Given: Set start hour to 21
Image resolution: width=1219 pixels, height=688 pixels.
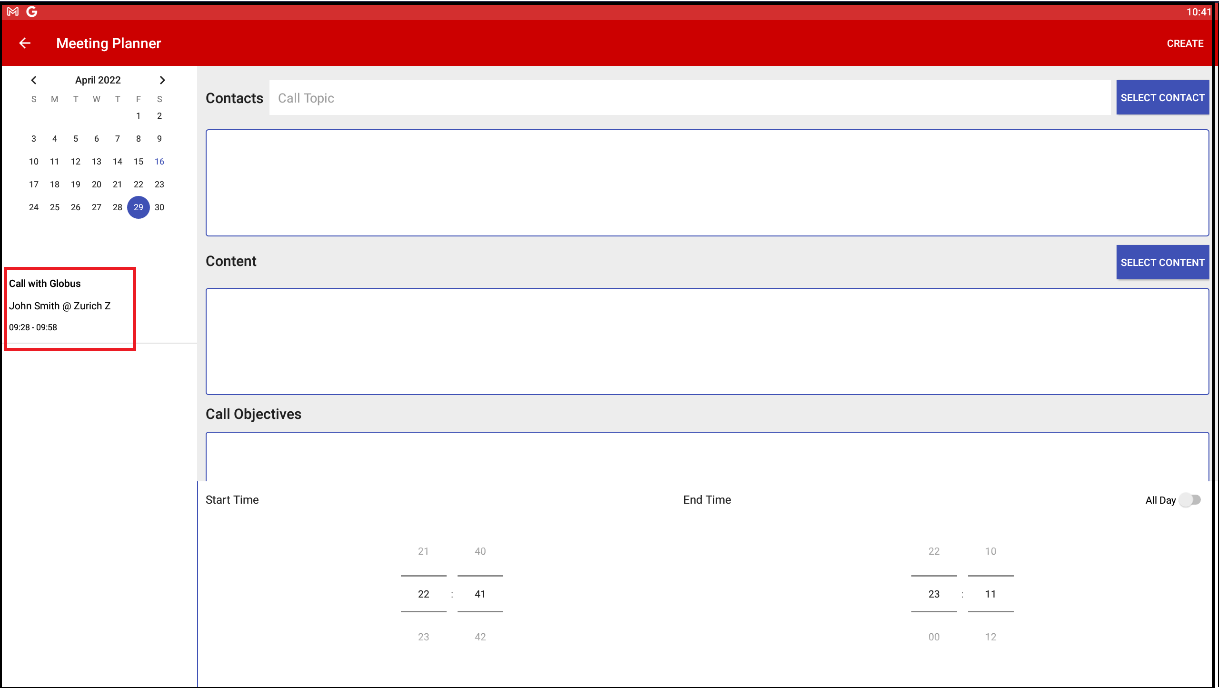Looking at the screenshot, I should [423, 551].
